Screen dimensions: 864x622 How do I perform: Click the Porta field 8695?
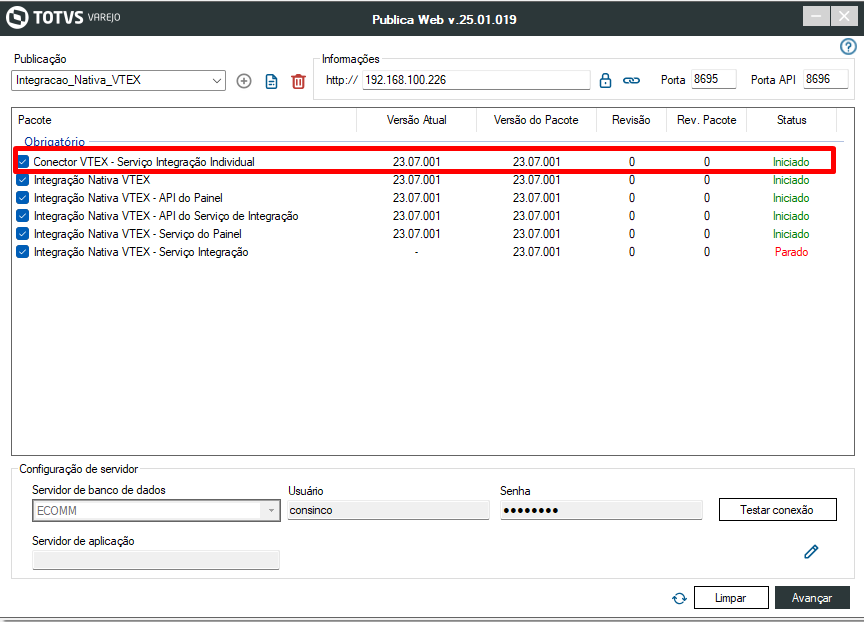tap(714, 79)
